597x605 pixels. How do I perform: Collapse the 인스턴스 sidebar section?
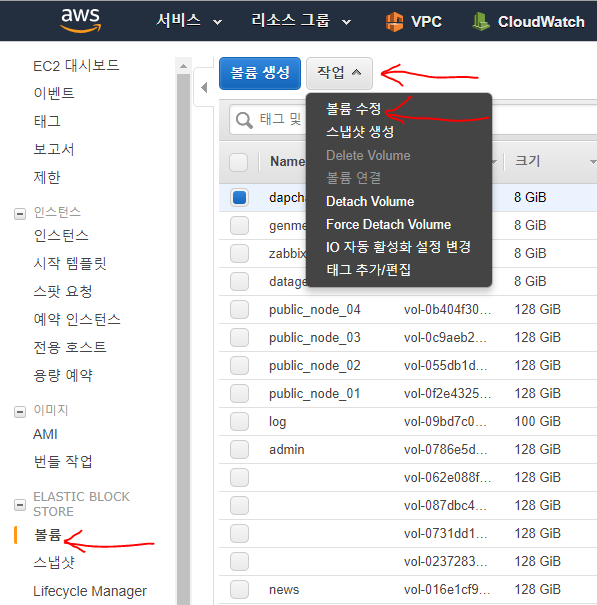[20, 213]
